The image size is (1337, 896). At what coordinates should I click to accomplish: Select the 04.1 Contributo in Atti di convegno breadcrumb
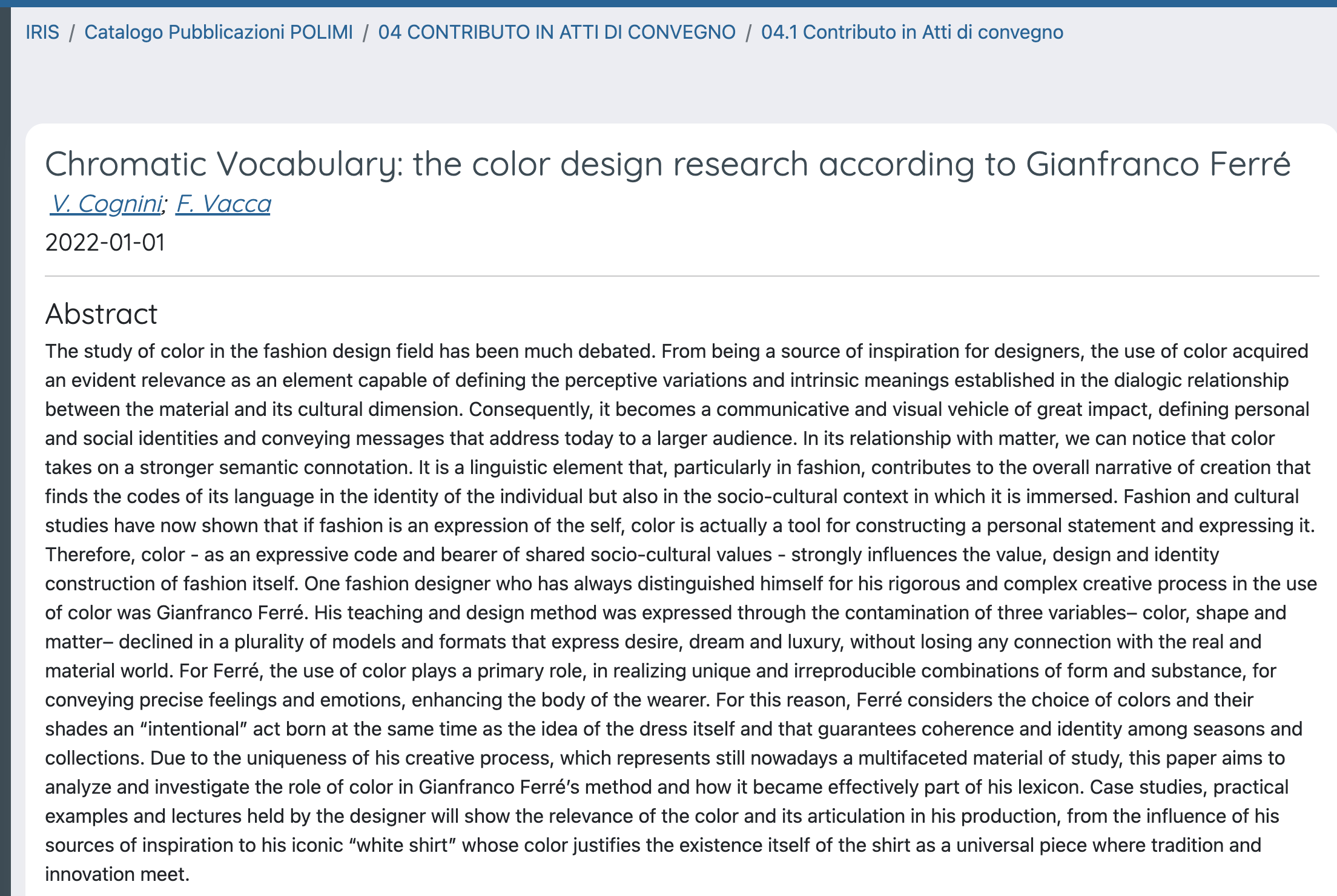tap(912, 32)
